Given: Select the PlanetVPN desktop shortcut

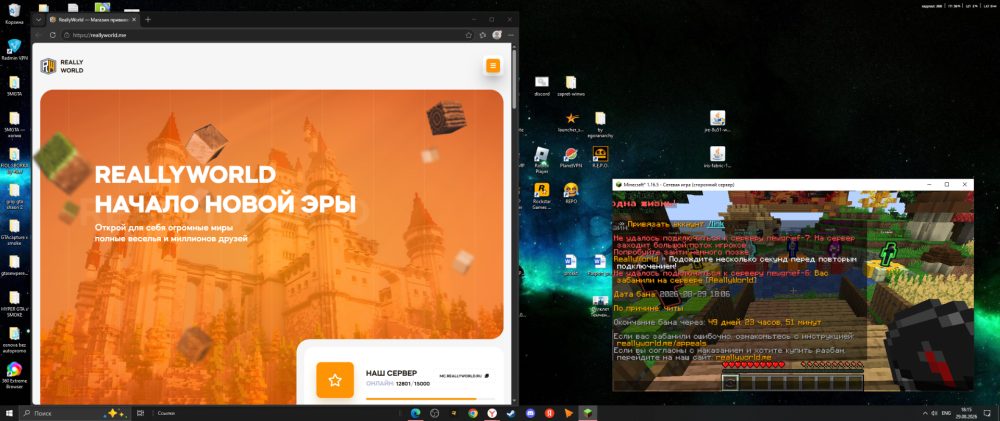Looking at the screenshot, I should tap(571, 158).
